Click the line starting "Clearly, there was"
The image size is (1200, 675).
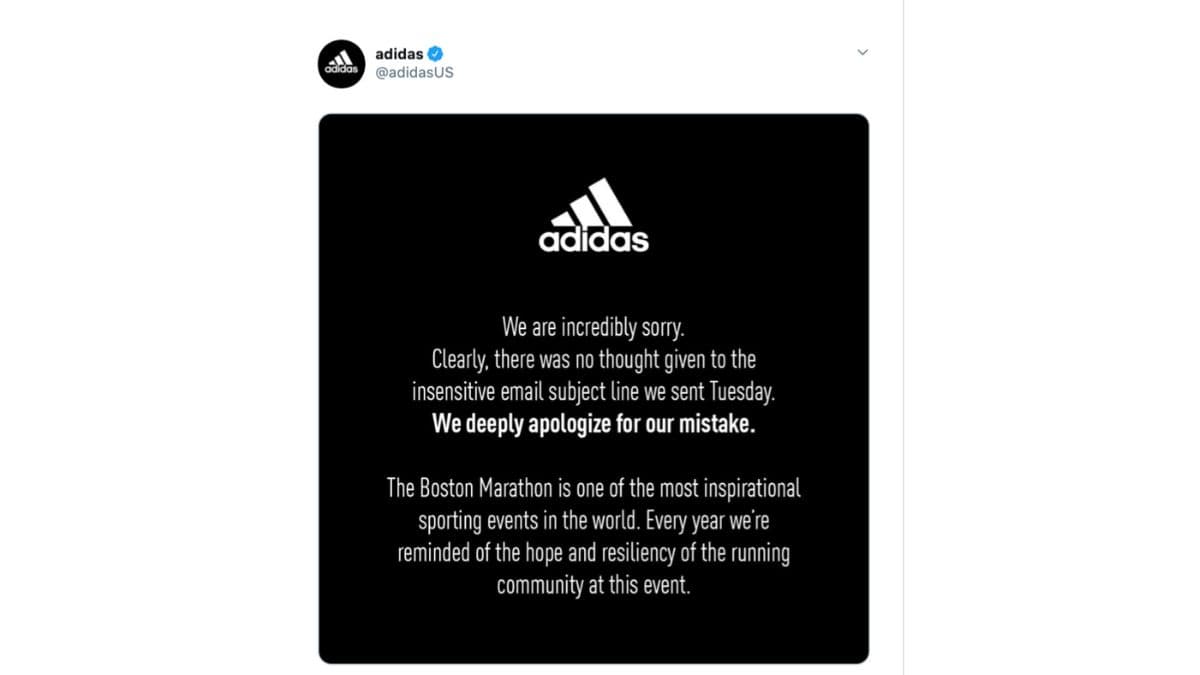[x=593, y=358]
